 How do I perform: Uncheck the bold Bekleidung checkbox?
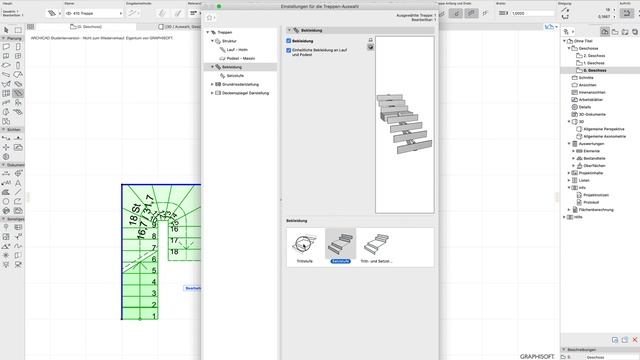(x=289, y=41)
